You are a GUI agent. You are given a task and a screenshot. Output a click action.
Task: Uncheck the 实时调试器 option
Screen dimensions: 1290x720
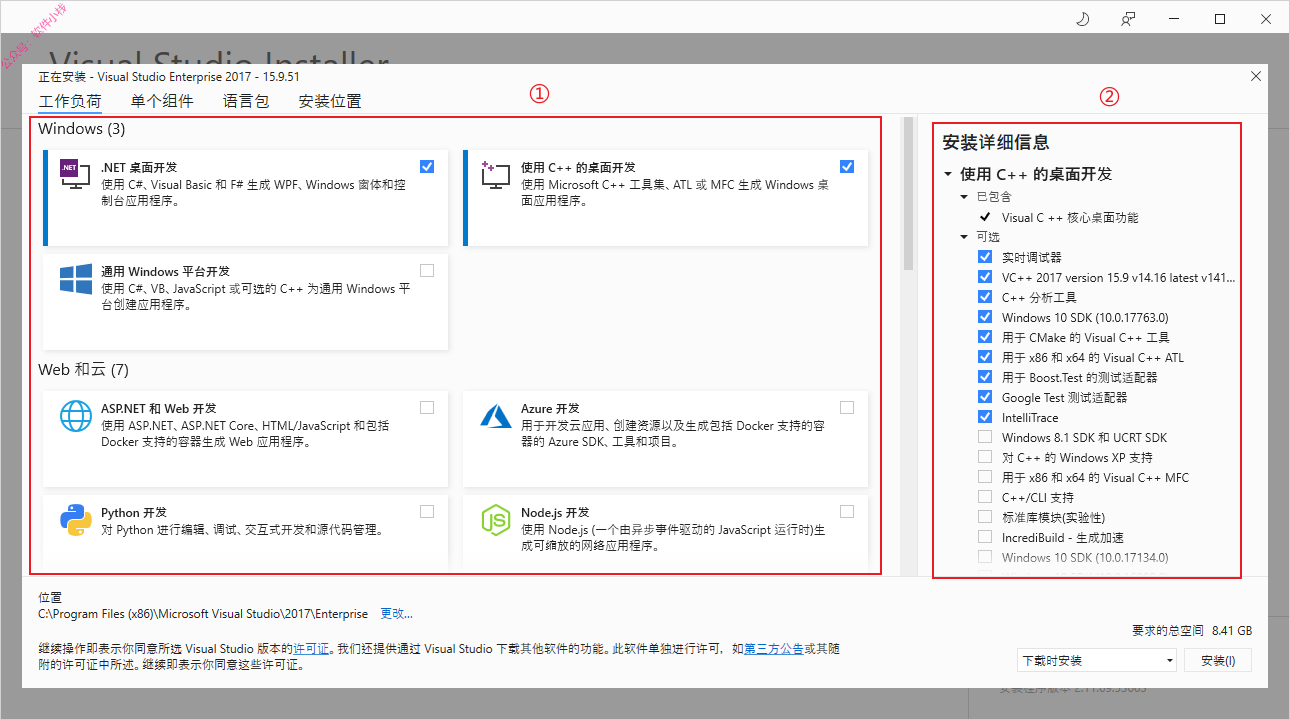pyautogui.click(x=985, y=257)
